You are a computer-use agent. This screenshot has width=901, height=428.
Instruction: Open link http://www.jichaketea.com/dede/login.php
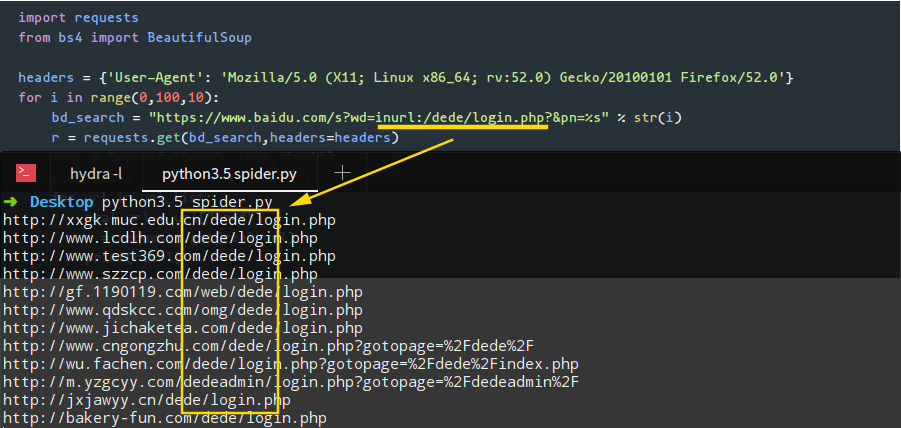pos(183,328)
